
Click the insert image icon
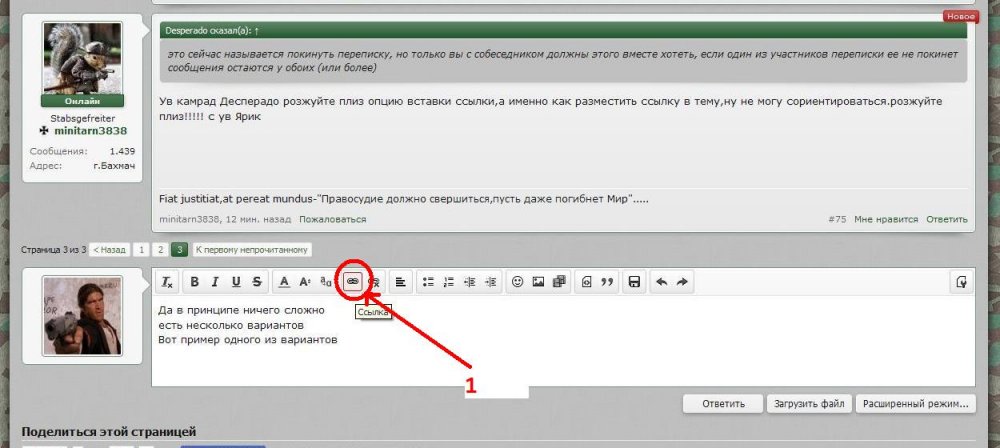pyautogui.click(x=538, y=282)
